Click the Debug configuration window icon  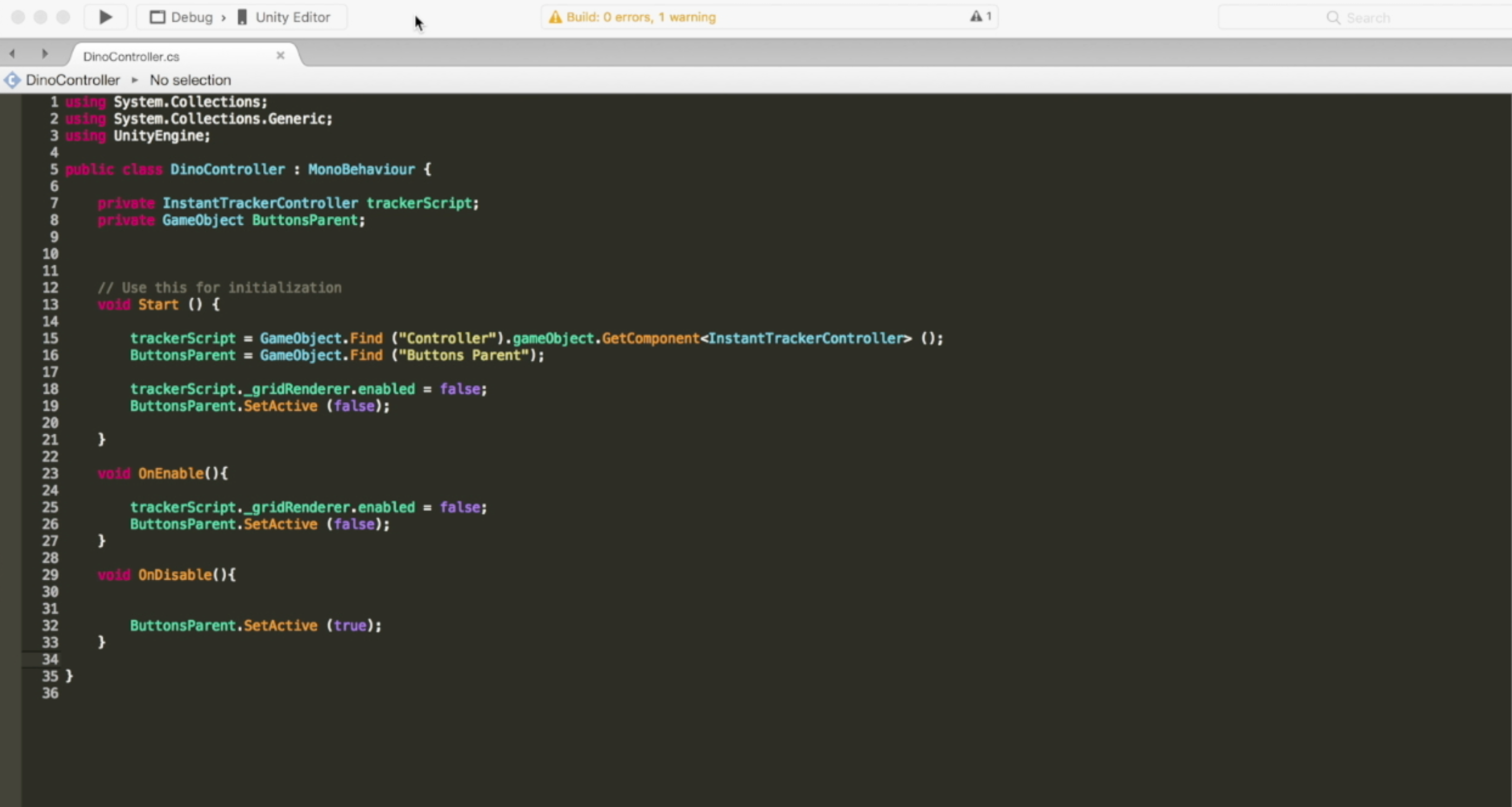(x=157, y=17)
